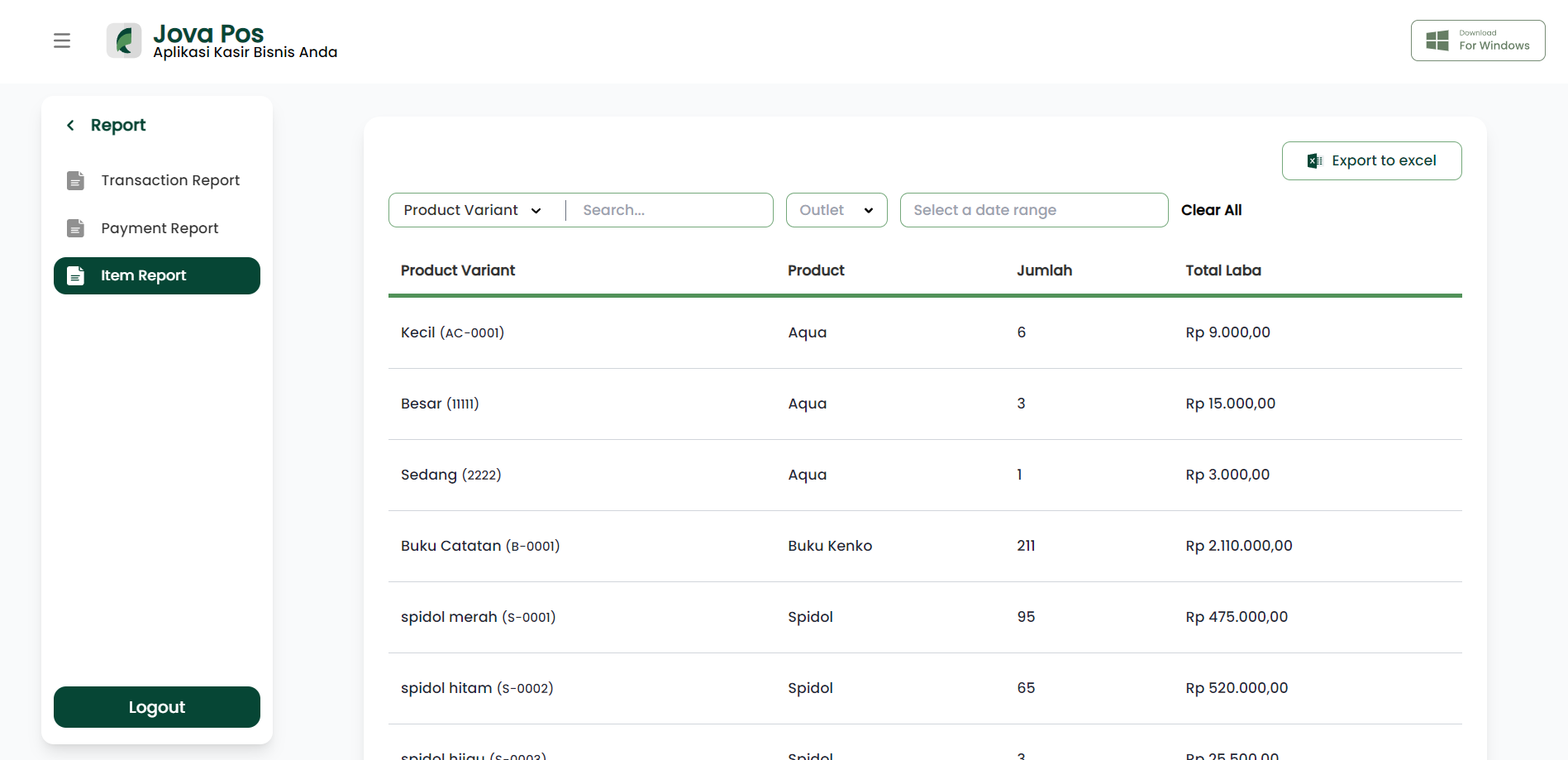This screenshot has width=1568, height=760.
Task: Open the hamburger menu
Action: point(62,41)
